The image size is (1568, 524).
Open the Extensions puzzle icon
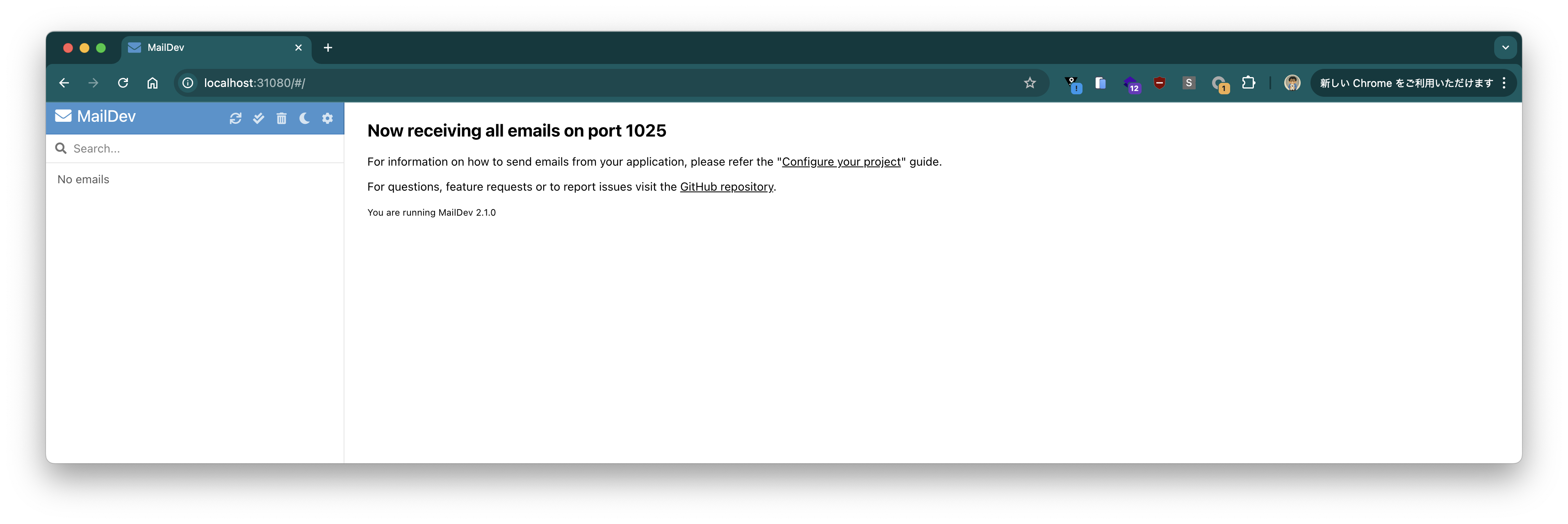1249,83
